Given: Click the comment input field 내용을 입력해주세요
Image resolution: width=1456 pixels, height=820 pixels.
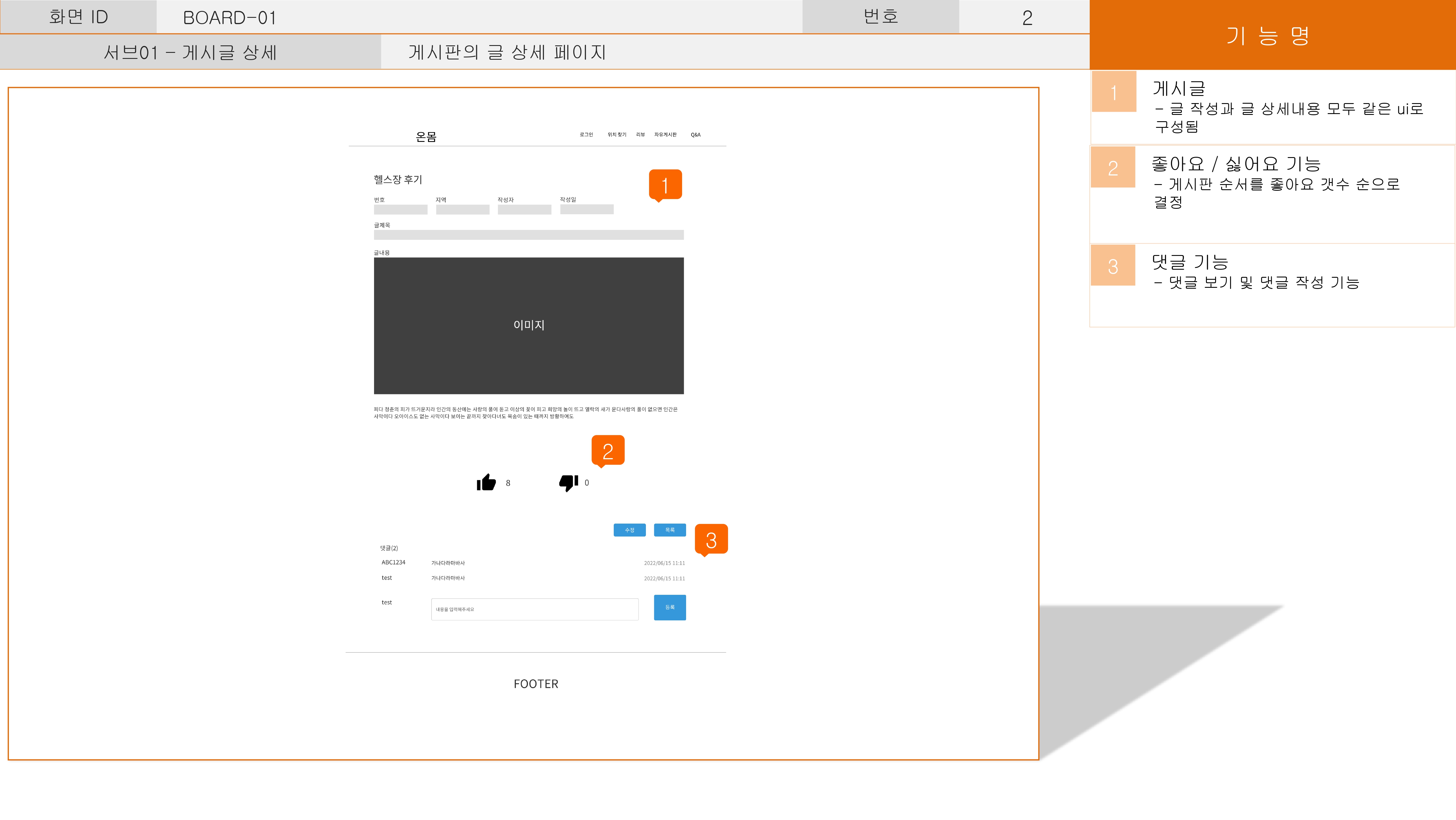Looking at the screenshot, I should (x=535, y=609).
